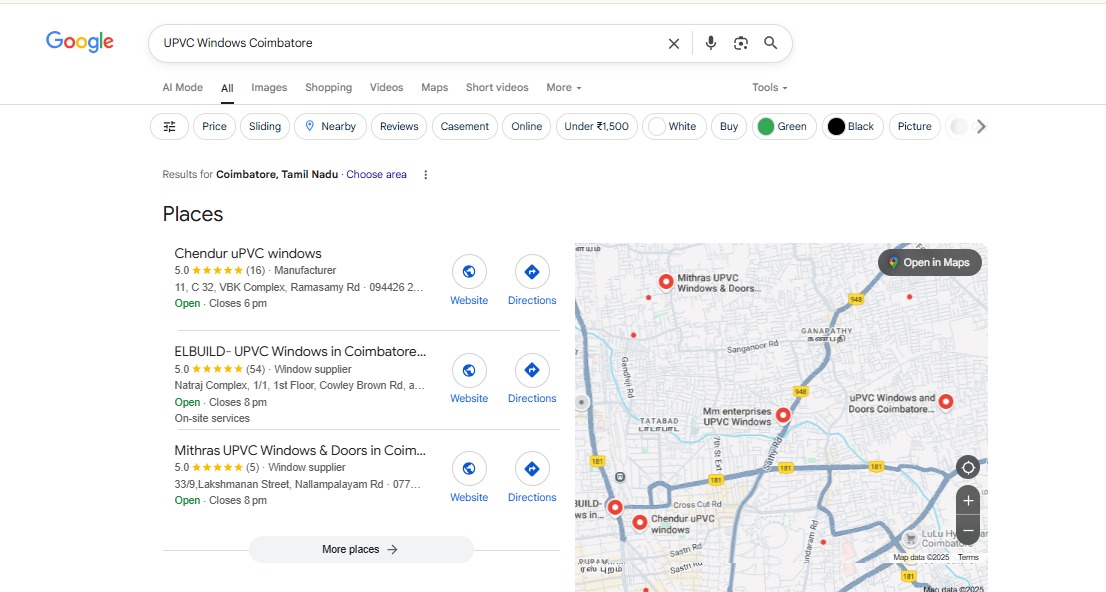1106x592 pixels.
Task: Click the voice search microphone icon
Action: (710, 43)
